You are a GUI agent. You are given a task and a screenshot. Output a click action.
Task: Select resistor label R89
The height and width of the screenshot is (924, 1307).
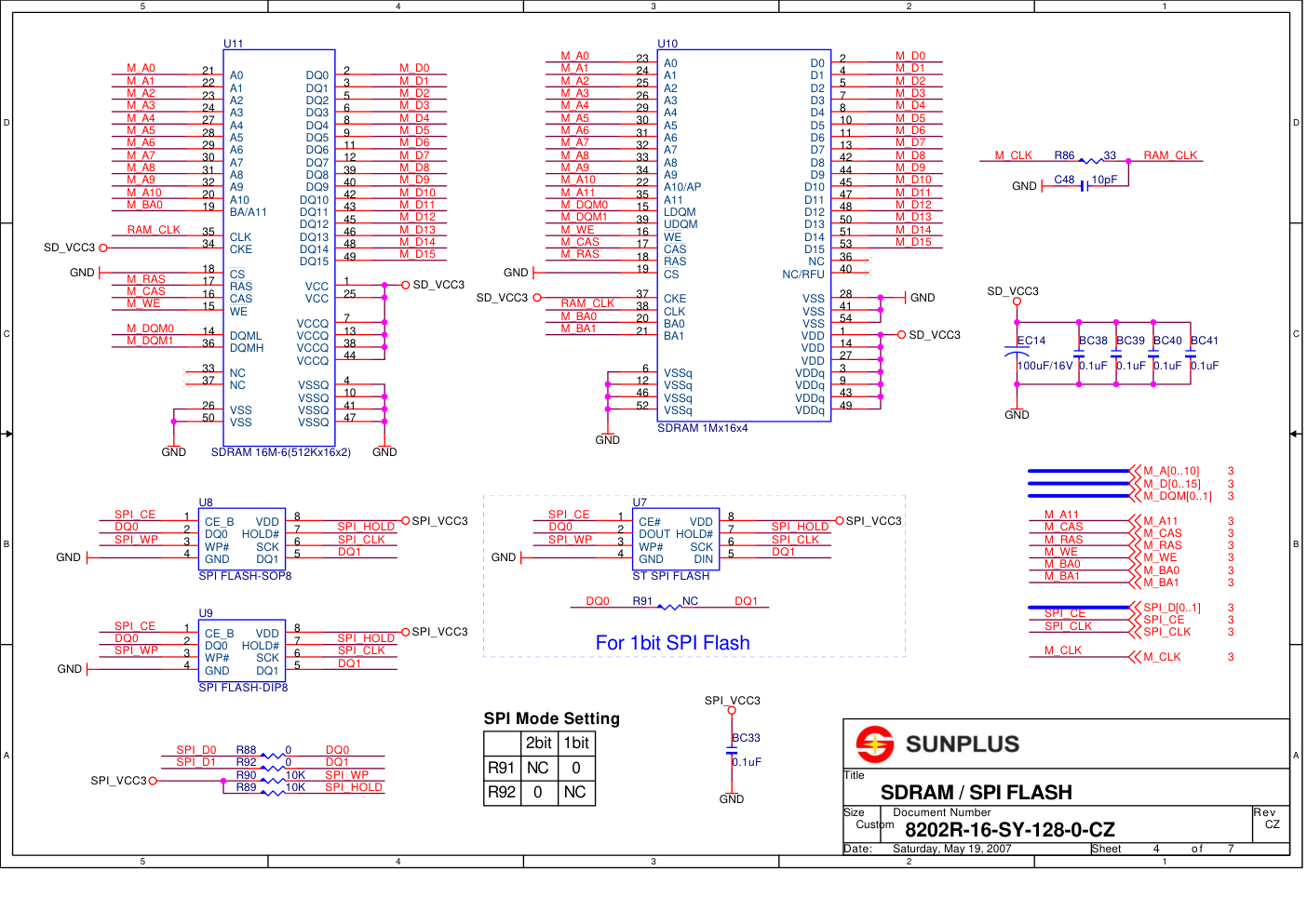click(246, 787)
